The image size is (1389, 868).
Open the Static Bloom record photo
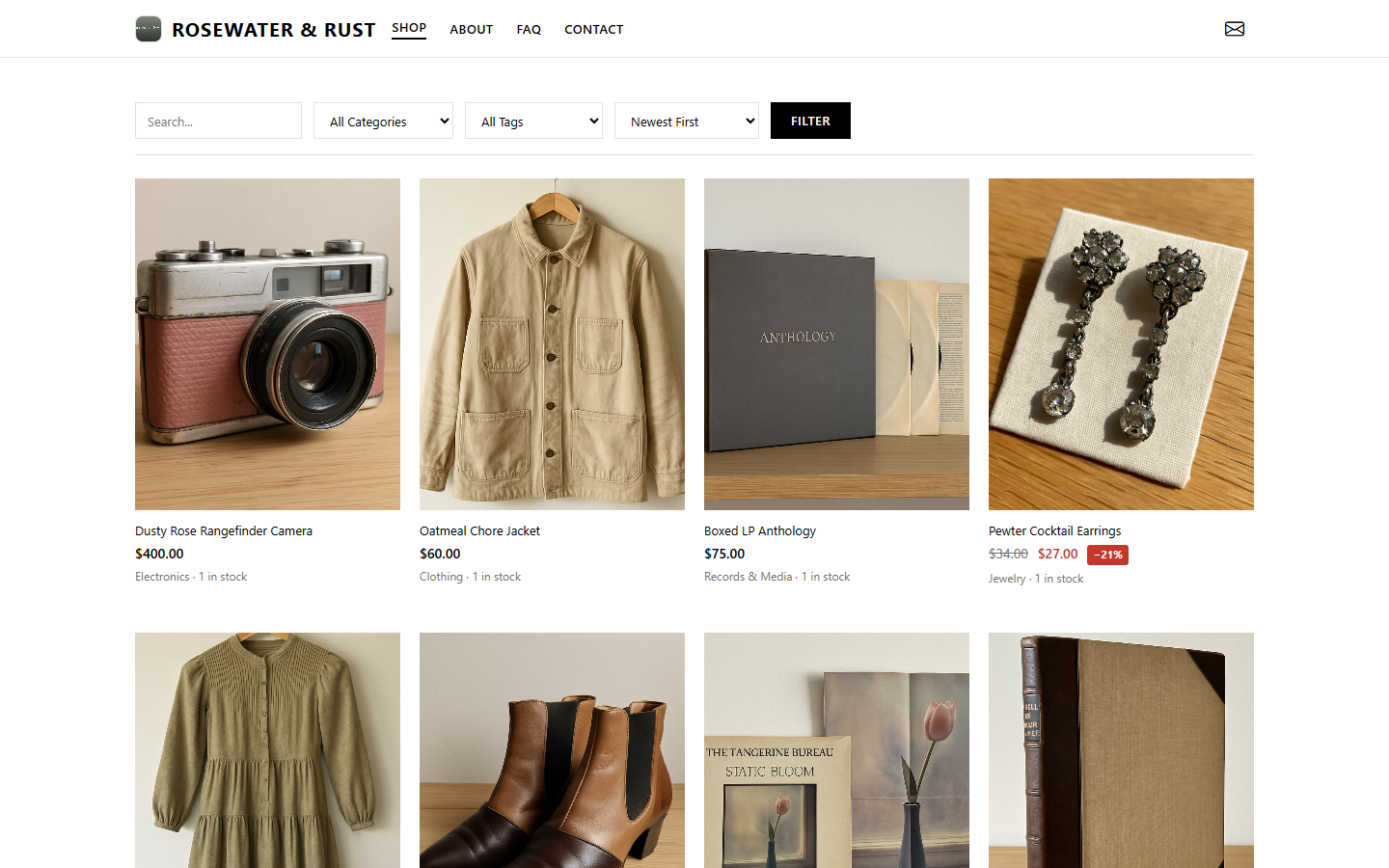click(836, 750)
